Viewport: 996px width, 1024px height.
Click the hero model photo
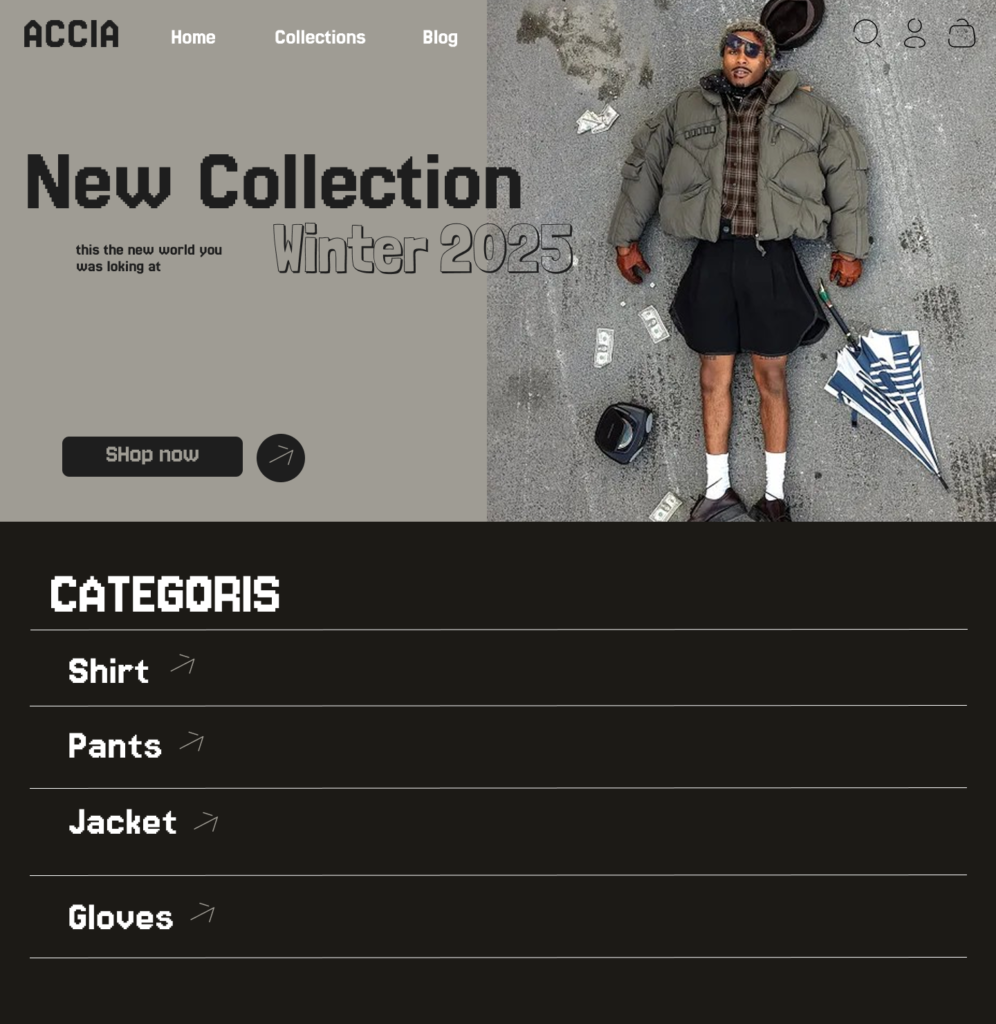(741, 261)
